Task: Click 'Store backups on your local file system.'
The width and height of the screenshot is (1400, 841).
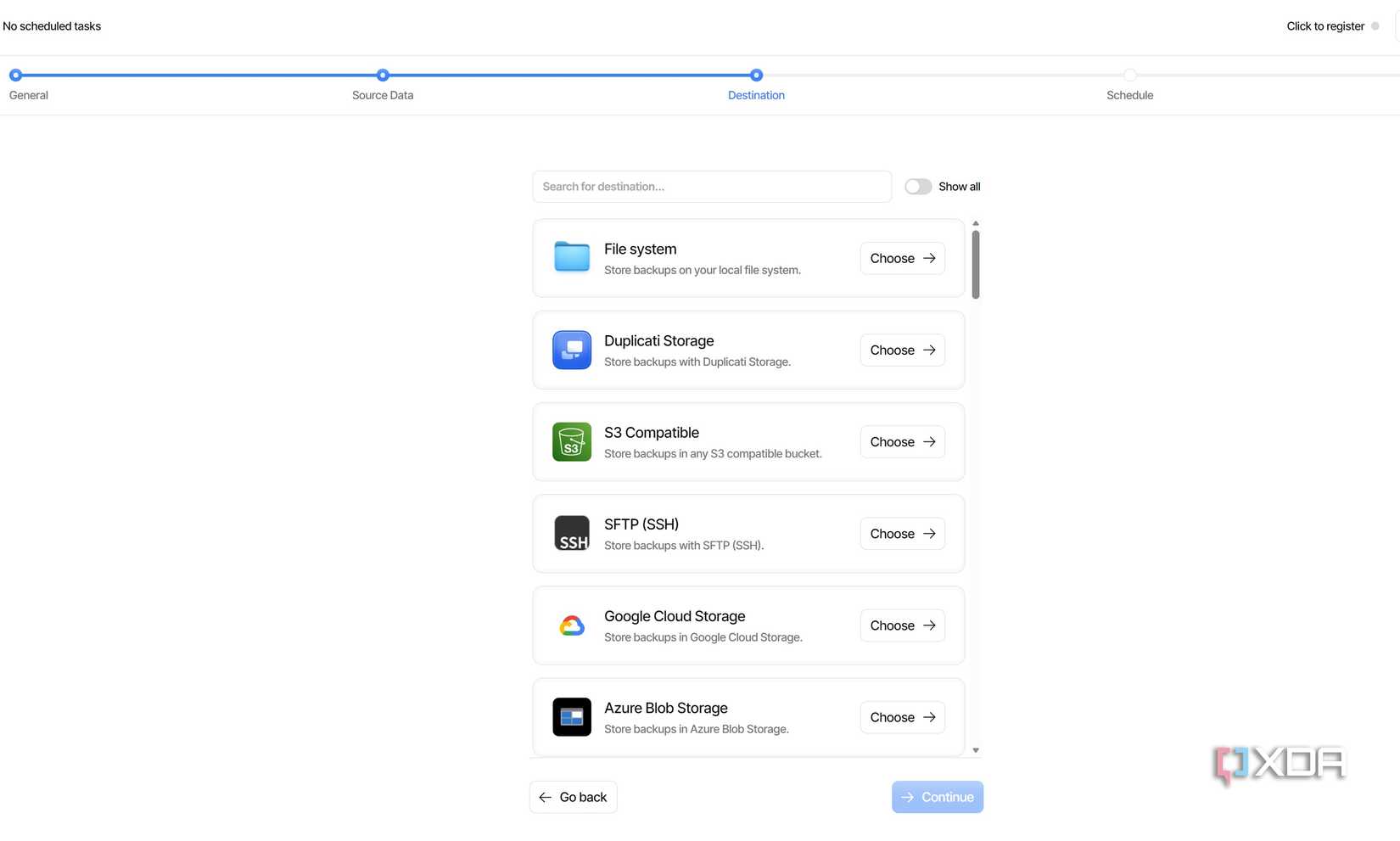Action: click(x=703, y=270)
